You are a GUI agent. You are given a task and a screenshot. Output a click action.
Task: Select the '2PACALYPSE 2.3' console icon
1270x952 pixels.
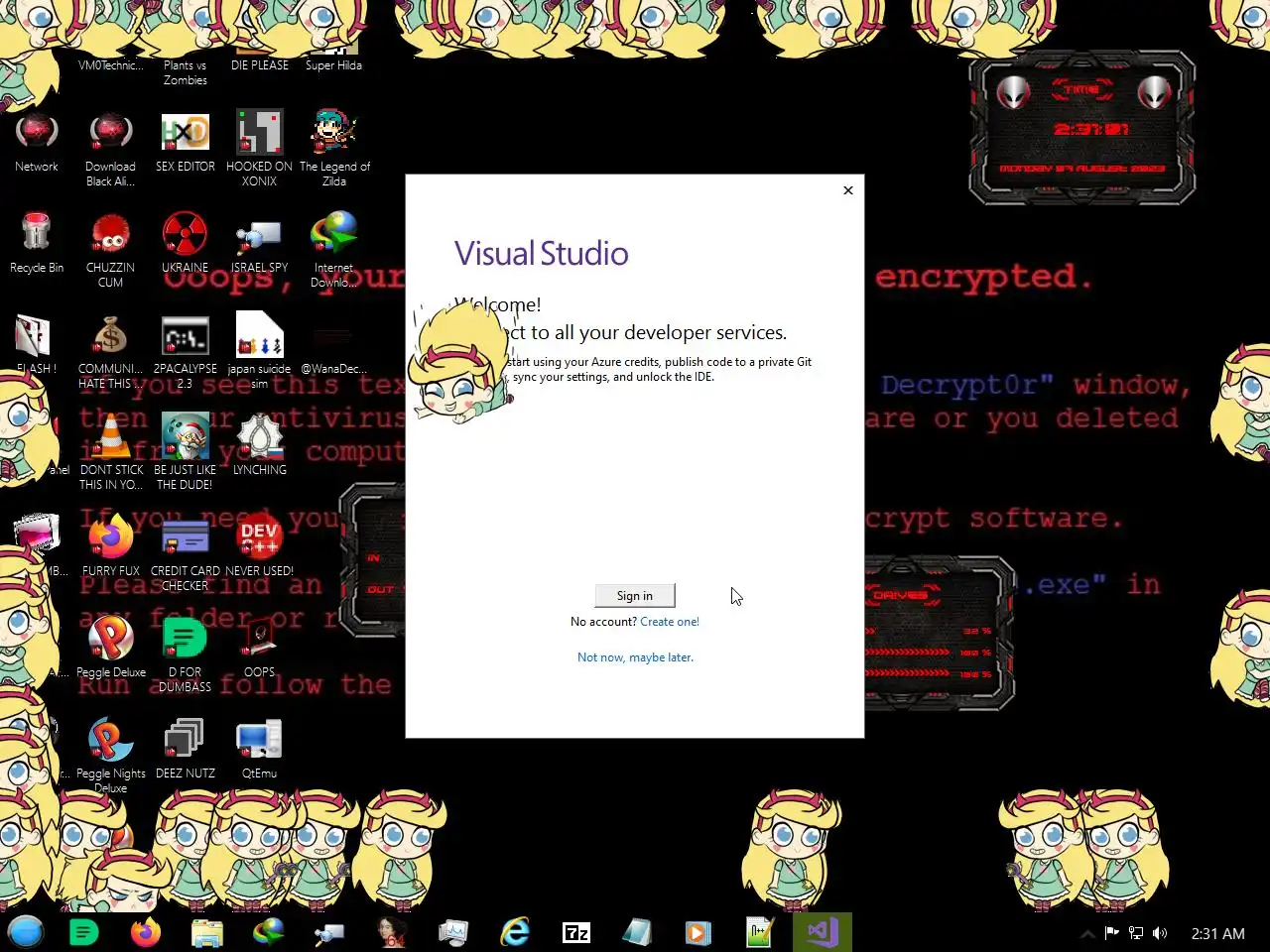point(185,351)
